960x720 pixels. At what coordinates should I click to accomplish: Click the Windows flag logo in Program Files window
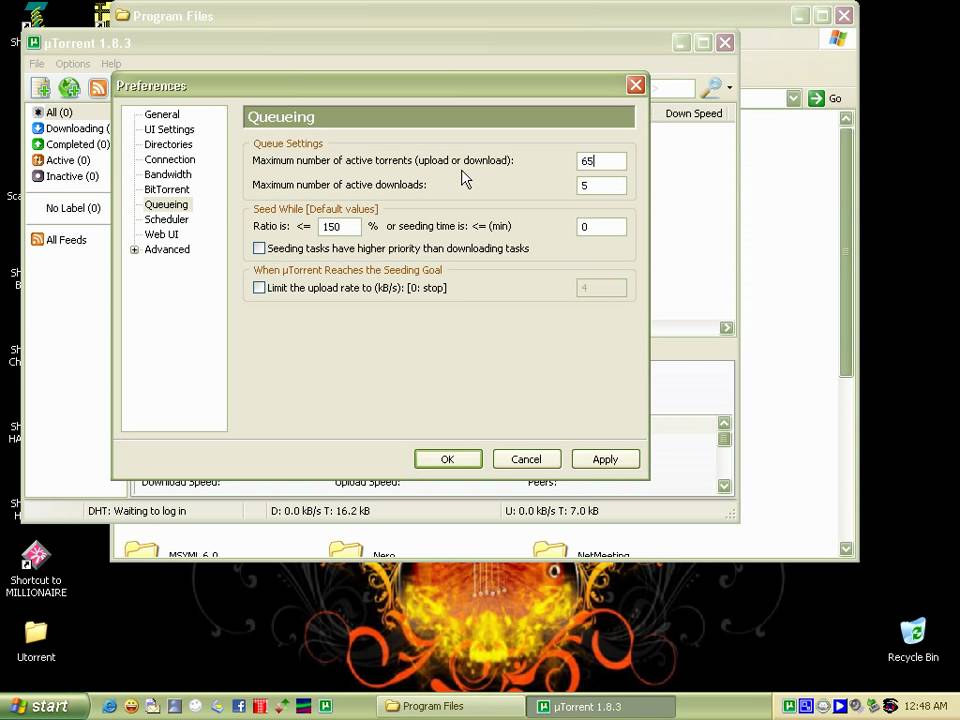tap(838, 38)
